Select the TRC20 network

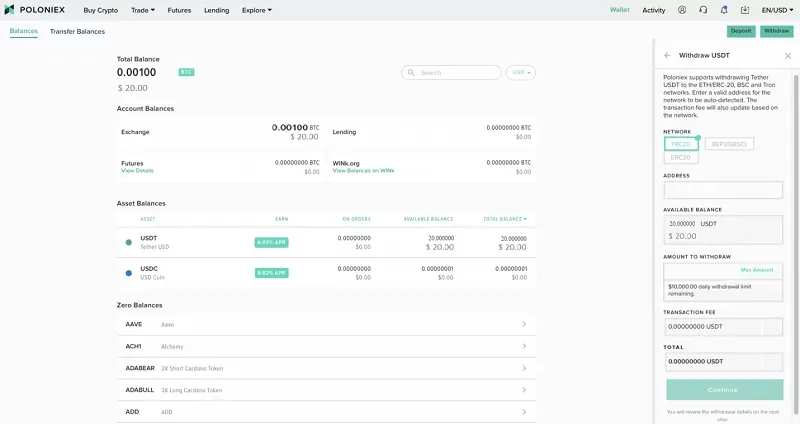[681, 144]
